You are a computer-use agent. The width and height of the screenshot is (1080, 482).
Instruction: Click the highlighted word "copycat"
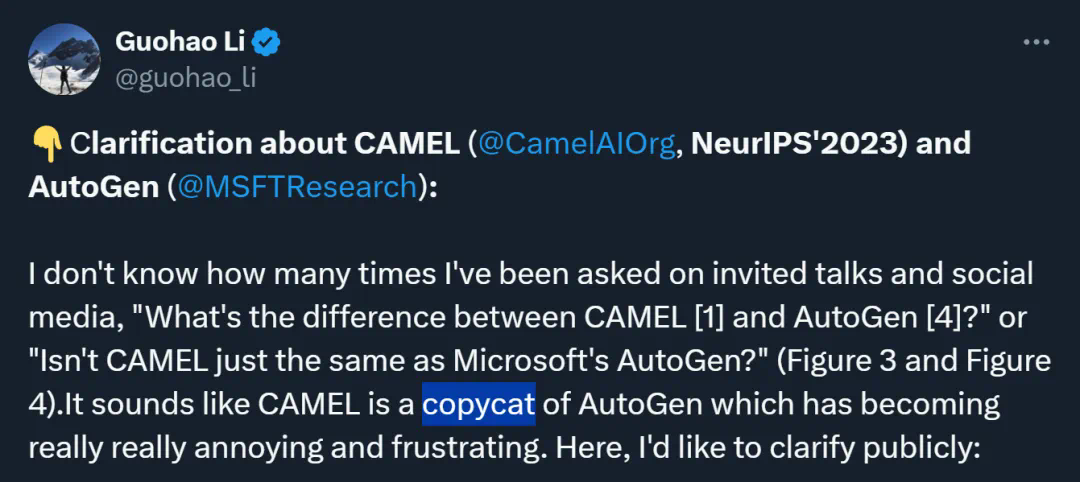pos(479,404)
